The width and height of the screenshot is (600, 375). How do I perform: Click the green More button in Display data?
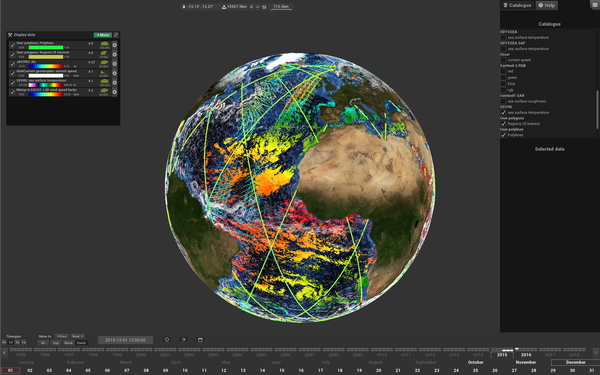coord(103,35)
